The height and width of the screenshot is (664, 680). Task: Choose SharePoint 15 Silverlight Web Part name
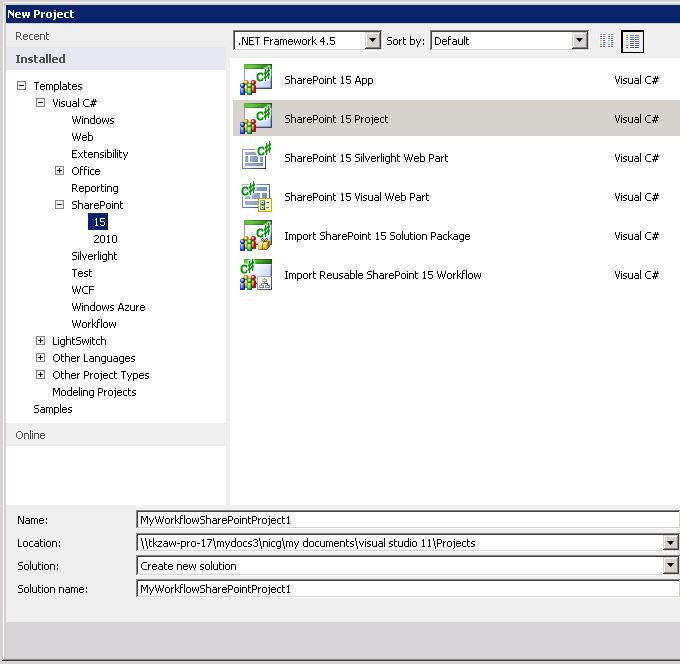click(x=366, y=158)
